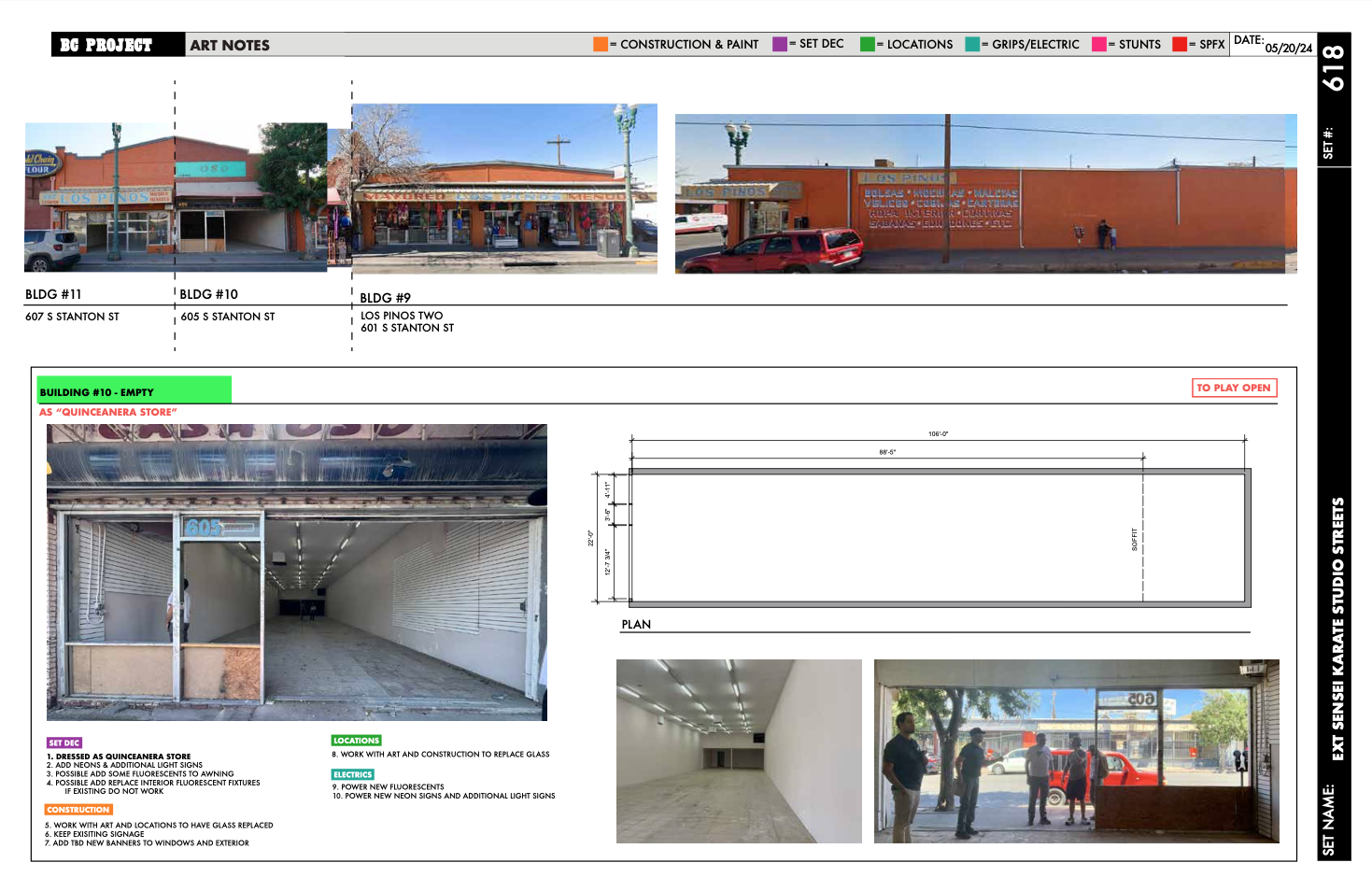
Task: Click the 22'-0" height dimension
Action: (590, 538)
